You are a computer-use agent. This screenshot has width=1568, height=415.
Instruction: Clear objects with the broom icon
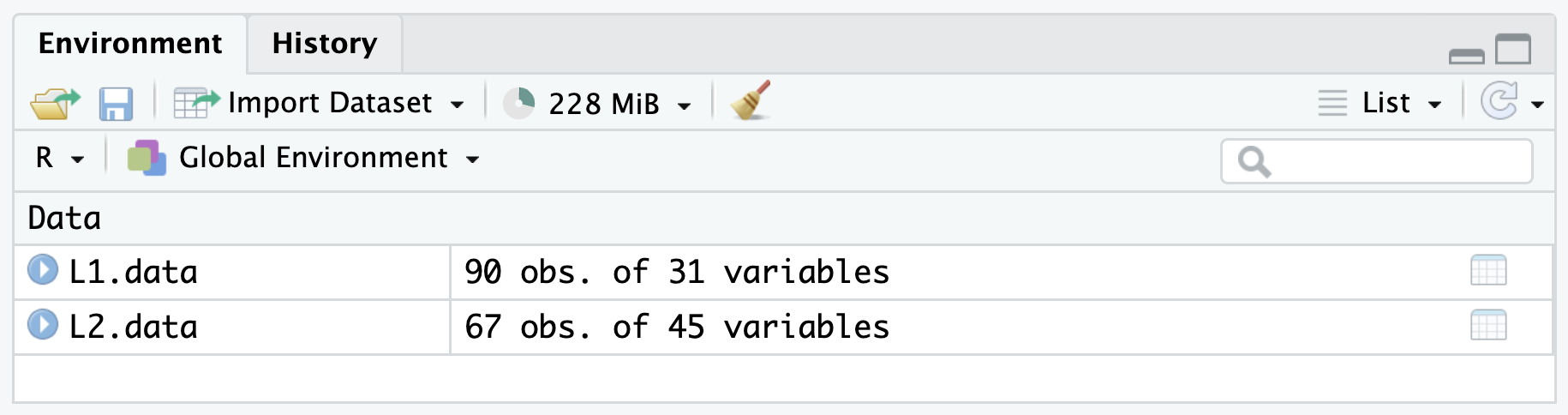[751, 101]
